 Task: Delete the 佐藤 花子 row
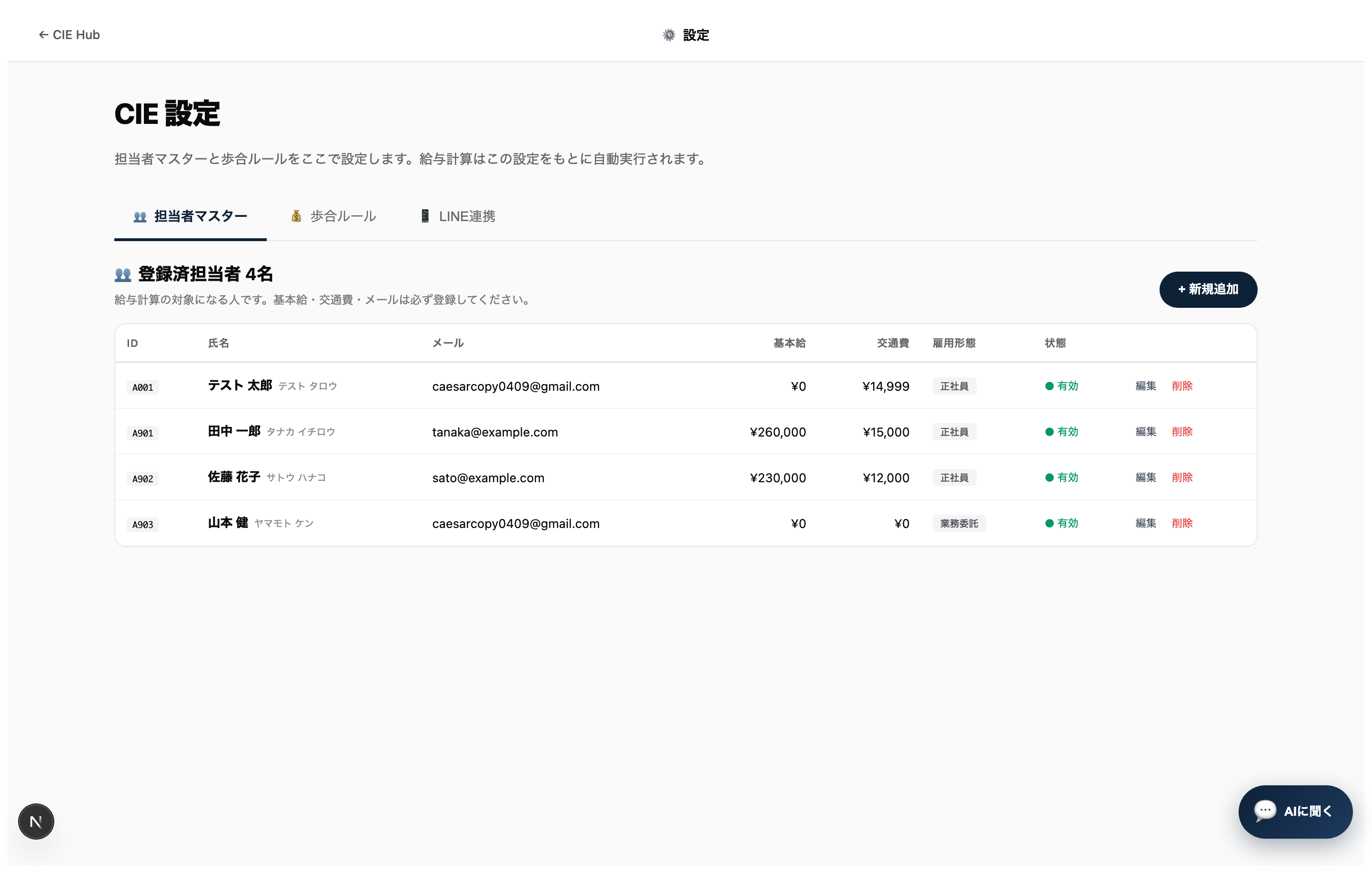pos(1182,477)
